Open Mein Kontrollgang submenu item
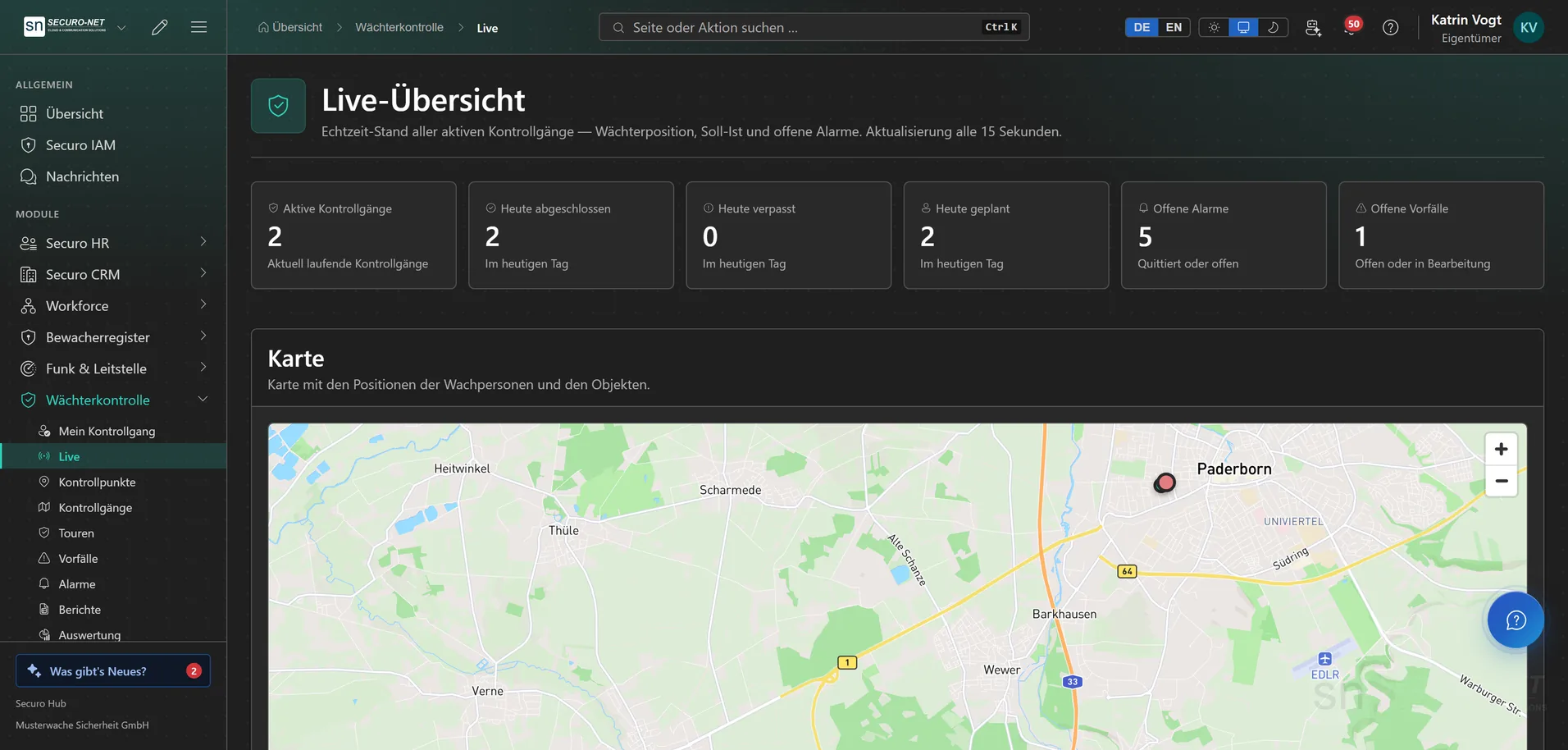Image resolution: width=1568 pixels, height=750 pixels. (113, 431)
